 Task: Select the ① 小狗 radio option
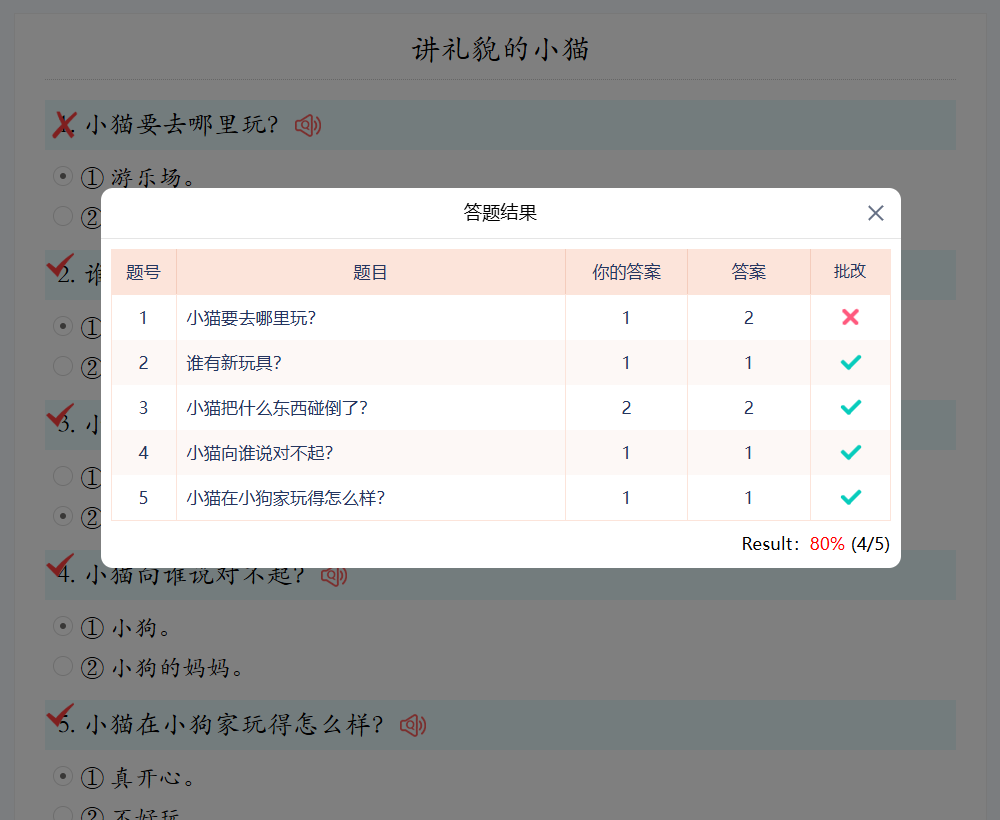point(63,627)
